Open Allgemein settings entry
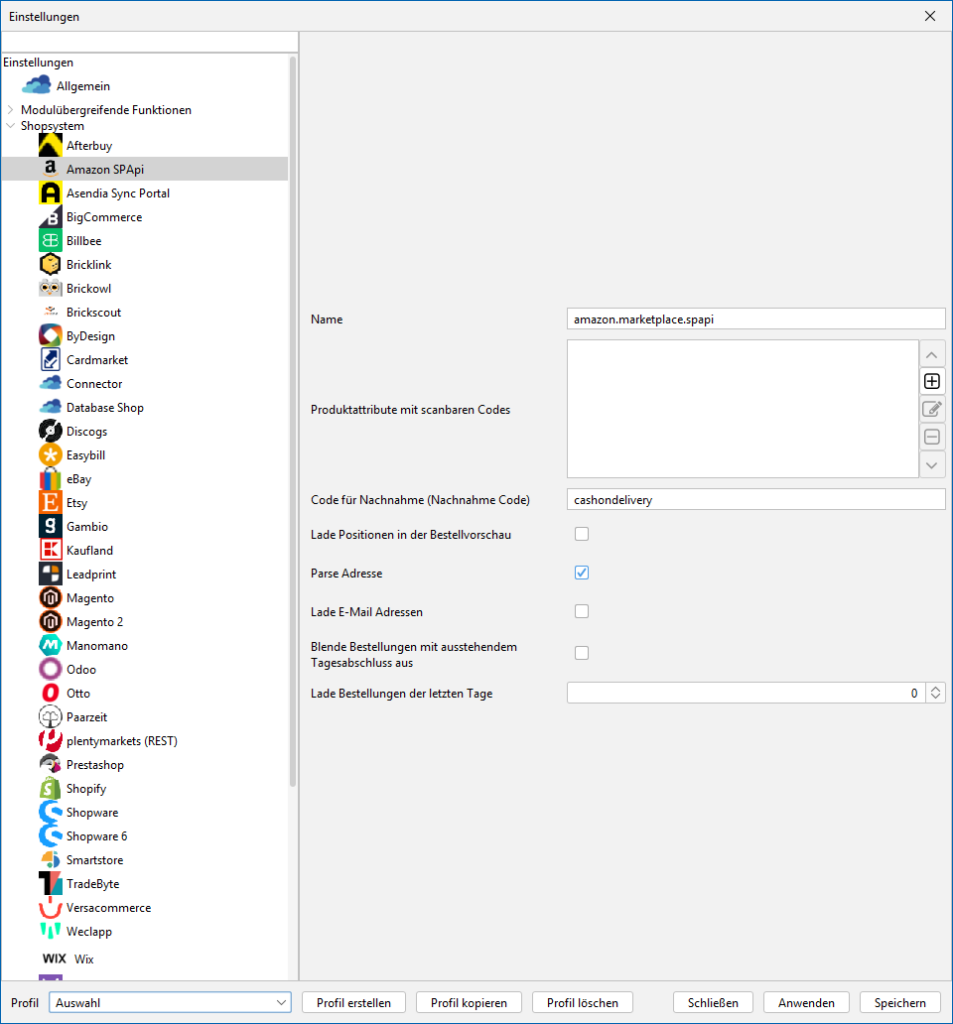 [x=83, y=86]
